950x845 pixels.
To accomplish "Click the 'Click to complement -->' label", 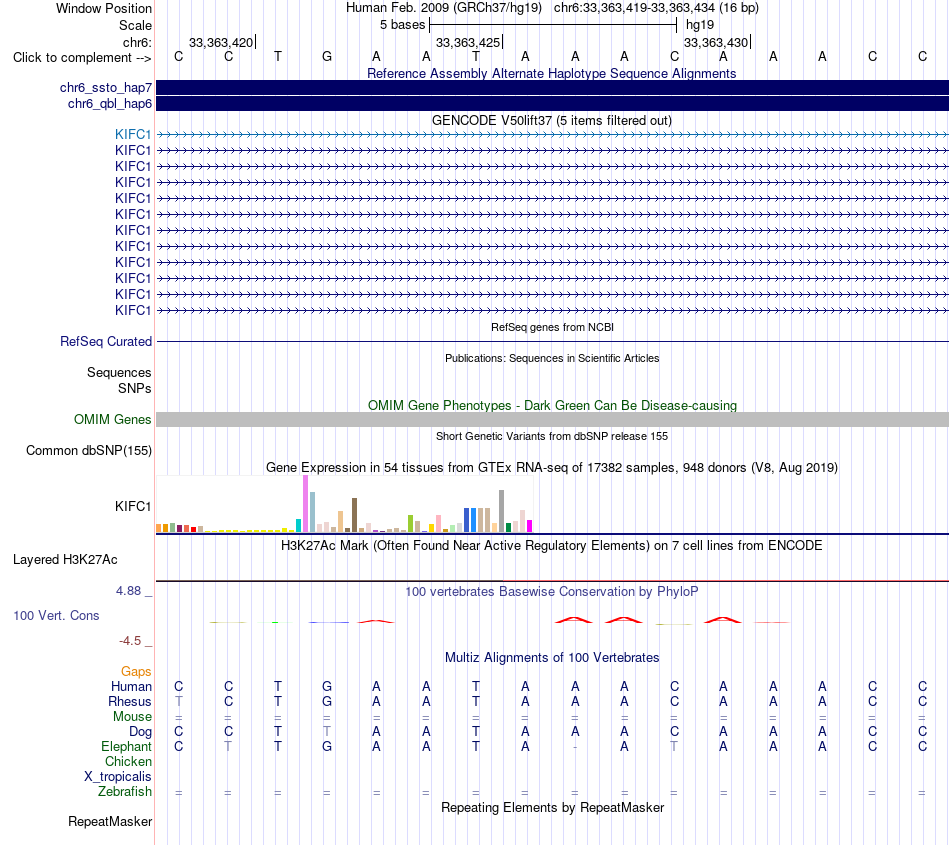I will 82,58.
